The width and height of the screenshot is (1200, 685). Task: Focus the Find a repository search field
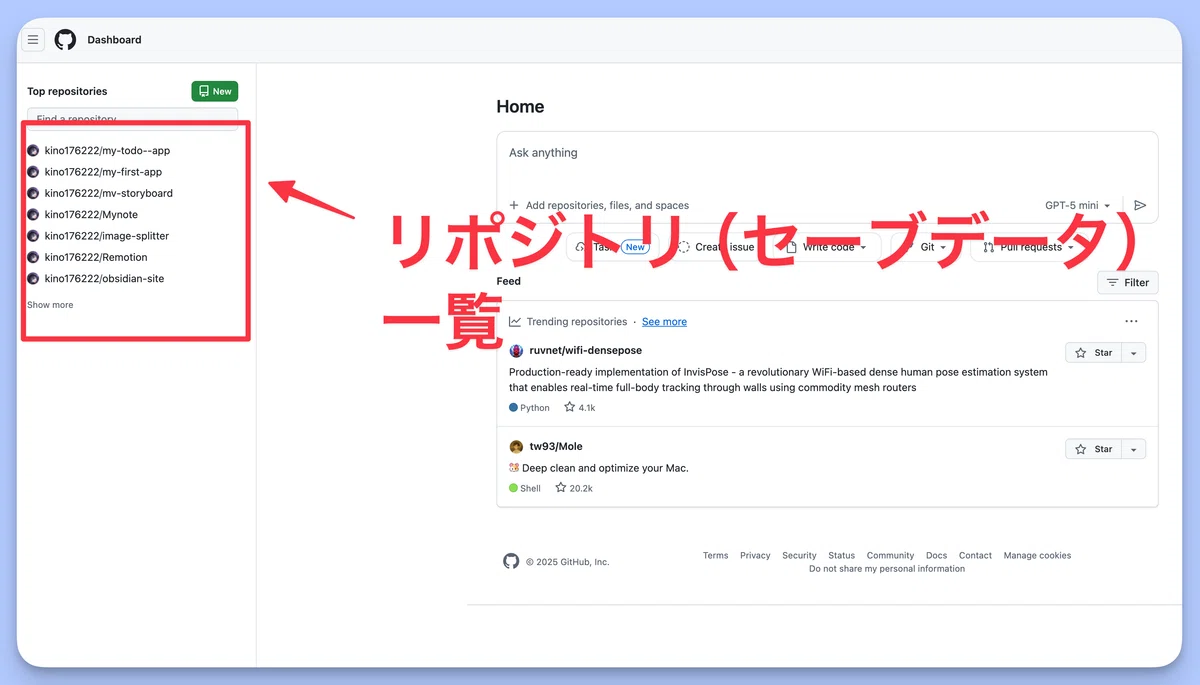pyautogui.click(x=133, y=118)
